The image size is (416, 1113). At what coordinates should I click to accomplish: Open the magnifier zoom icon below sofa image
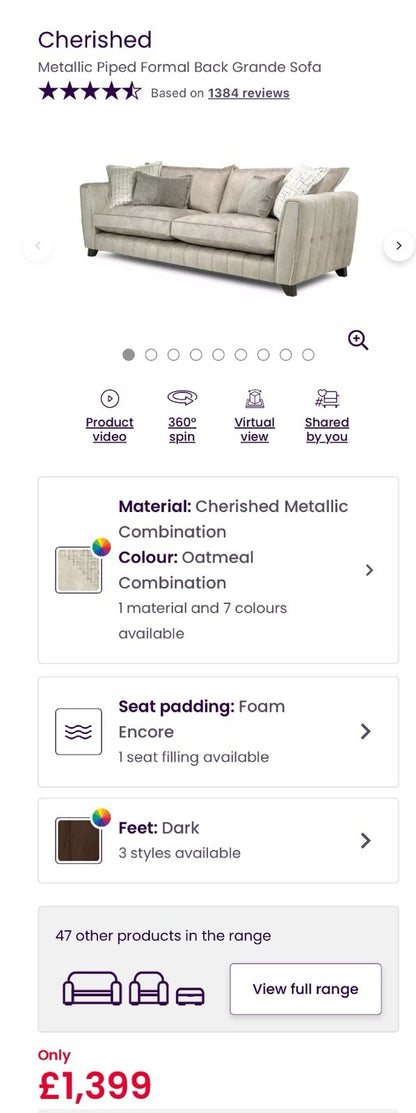point(358,340)
